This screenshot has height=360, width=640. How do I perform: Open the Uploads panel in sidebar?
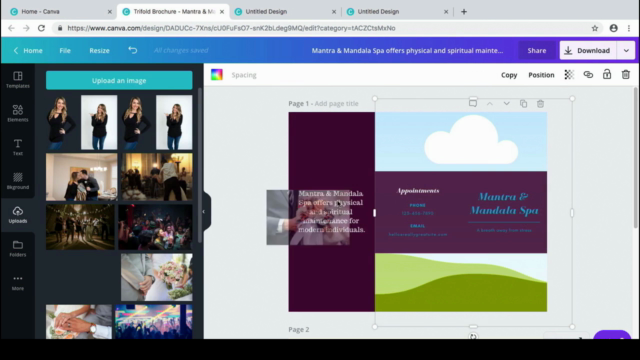tap(18, 215)
